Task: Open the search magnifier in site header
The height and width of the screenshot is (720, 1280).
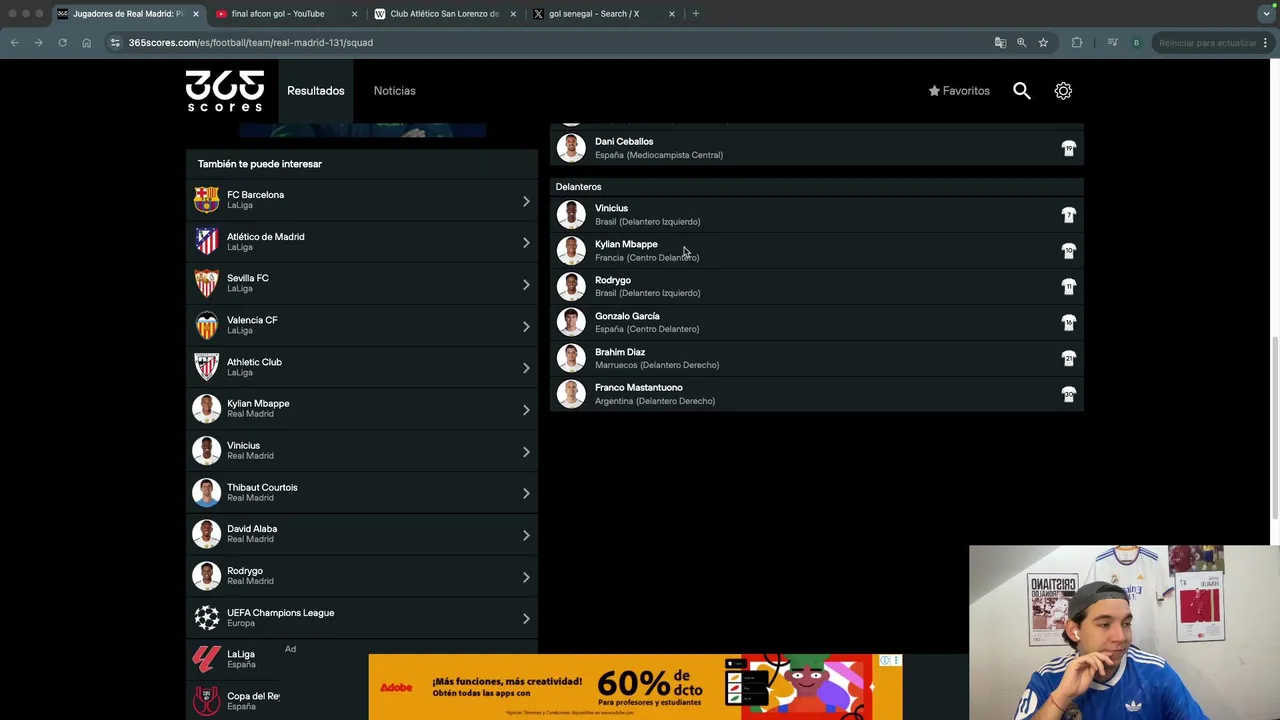Action: (x=1021, y=91)
